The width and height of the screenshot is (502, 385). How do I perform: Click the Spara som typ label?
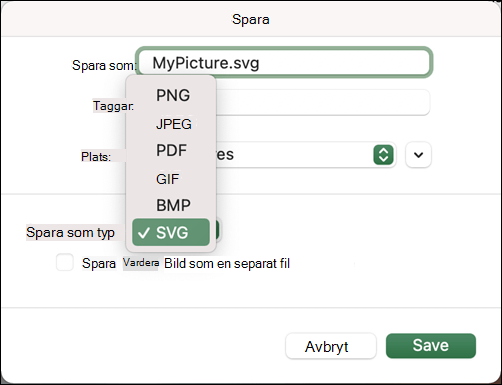70,232
